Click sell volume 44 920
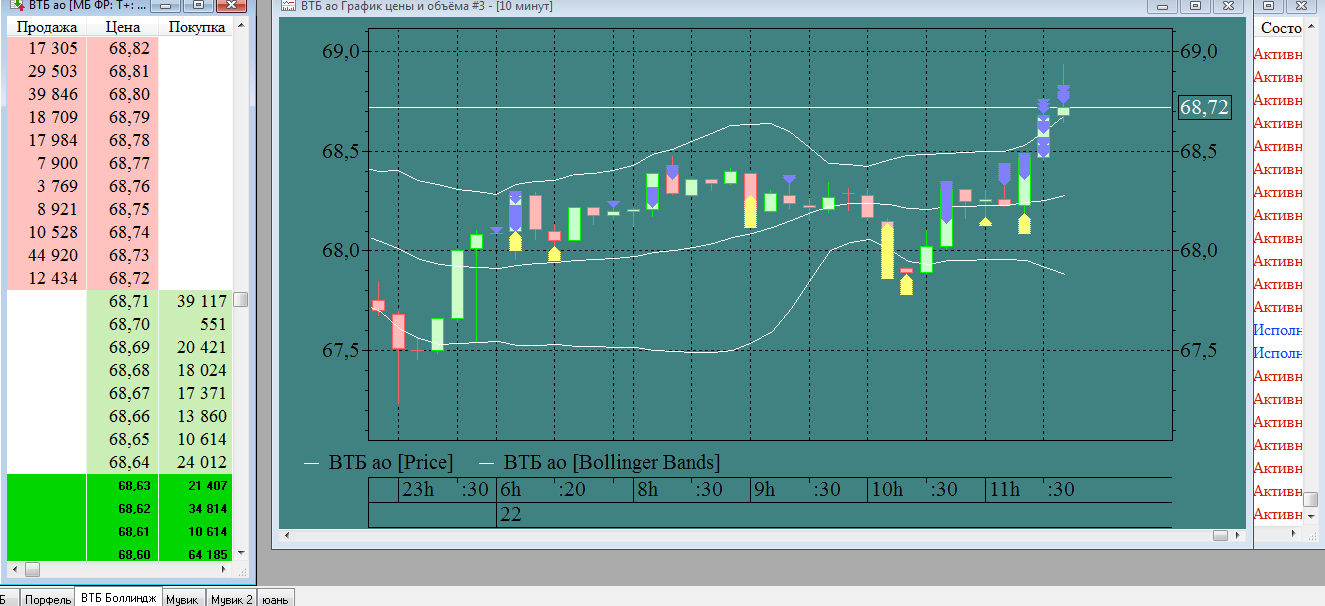Image resolution: width=1325 pixels, height=606 pixels. 47,255
